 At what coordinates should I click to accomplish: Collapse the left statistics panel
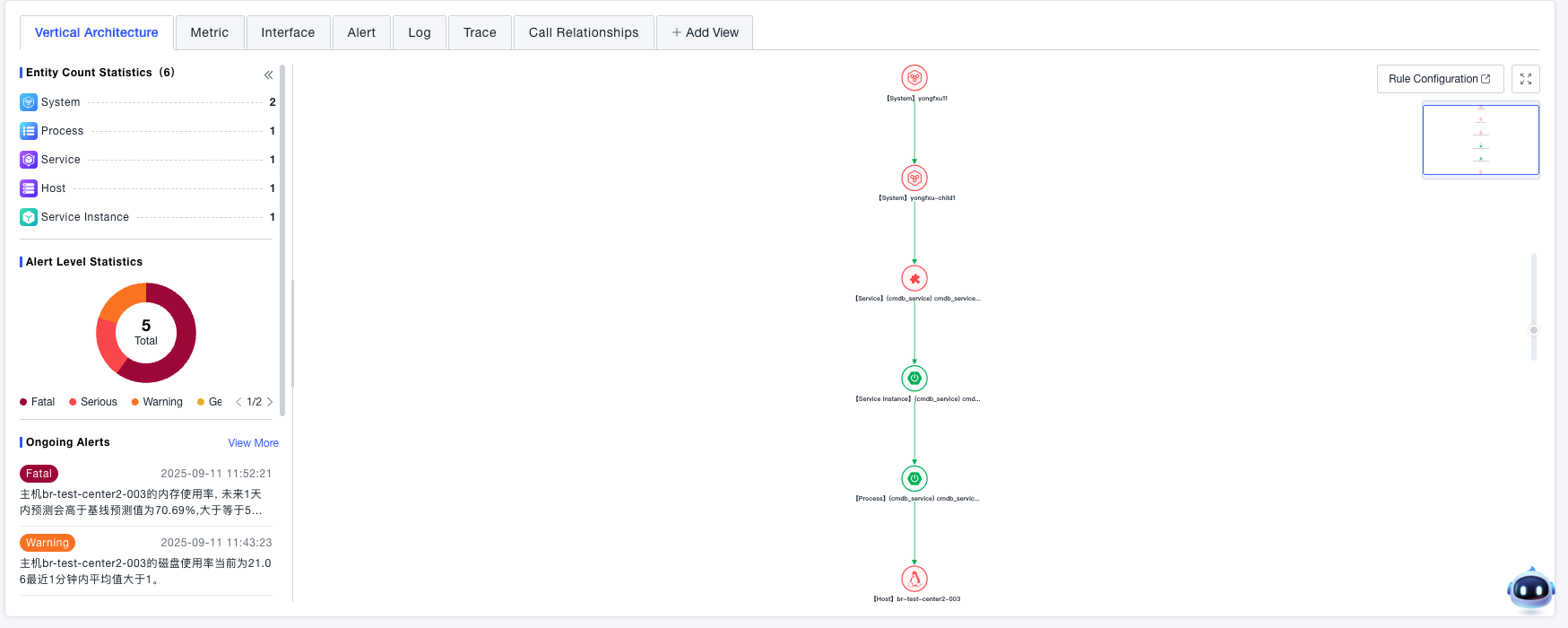268,75
